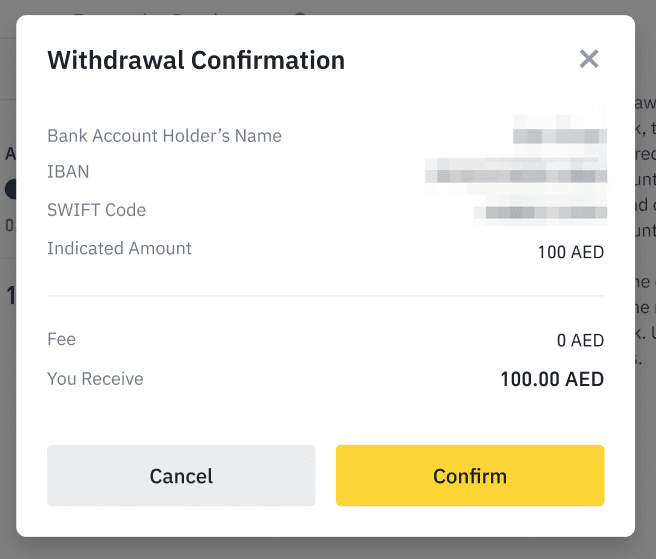Select the Bank Account Holder's Name label
Viewport: 656px width, 559px height.
click(x=164, y=136)
